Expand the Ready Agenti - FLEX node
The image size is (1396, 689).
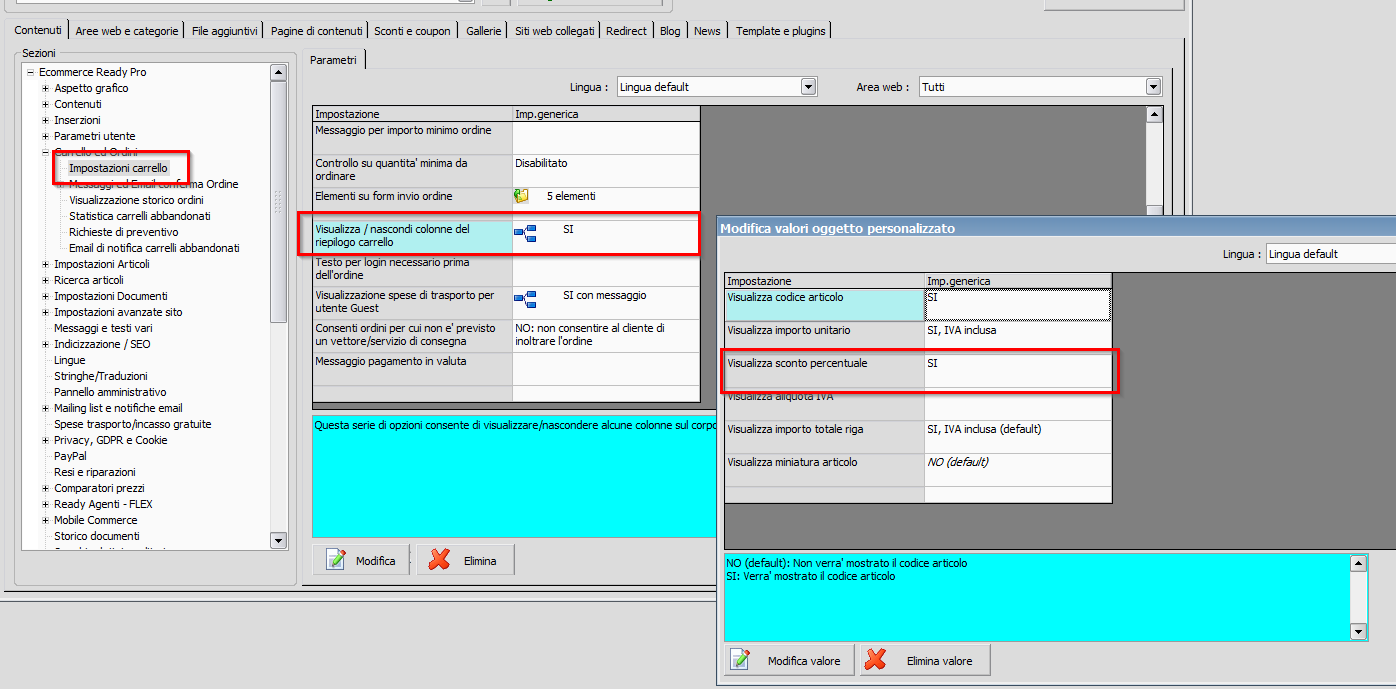45,504
